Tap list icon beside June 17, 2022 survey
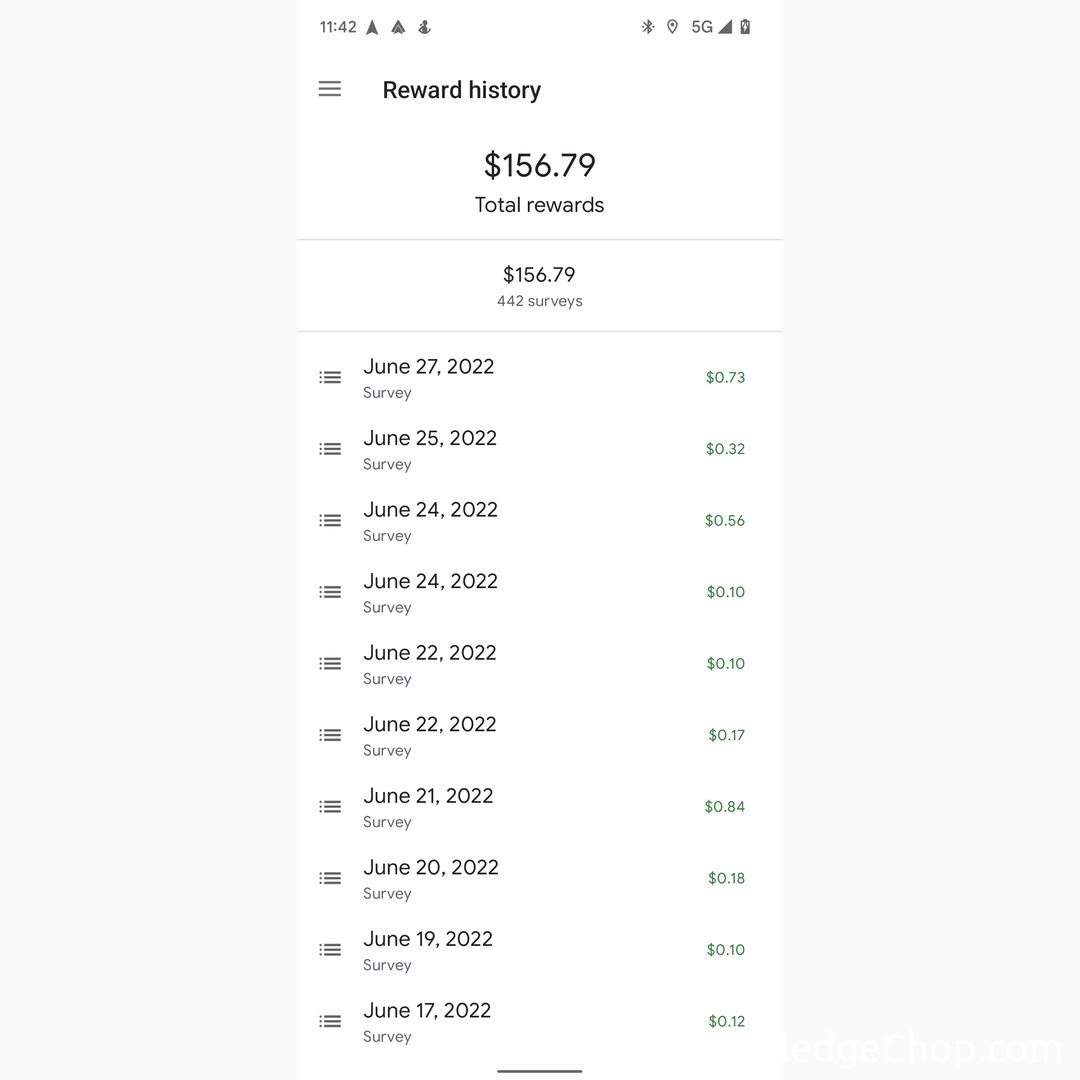Image resolution: width=1080 pixels, height=1080 pixels. point(330,1021)
